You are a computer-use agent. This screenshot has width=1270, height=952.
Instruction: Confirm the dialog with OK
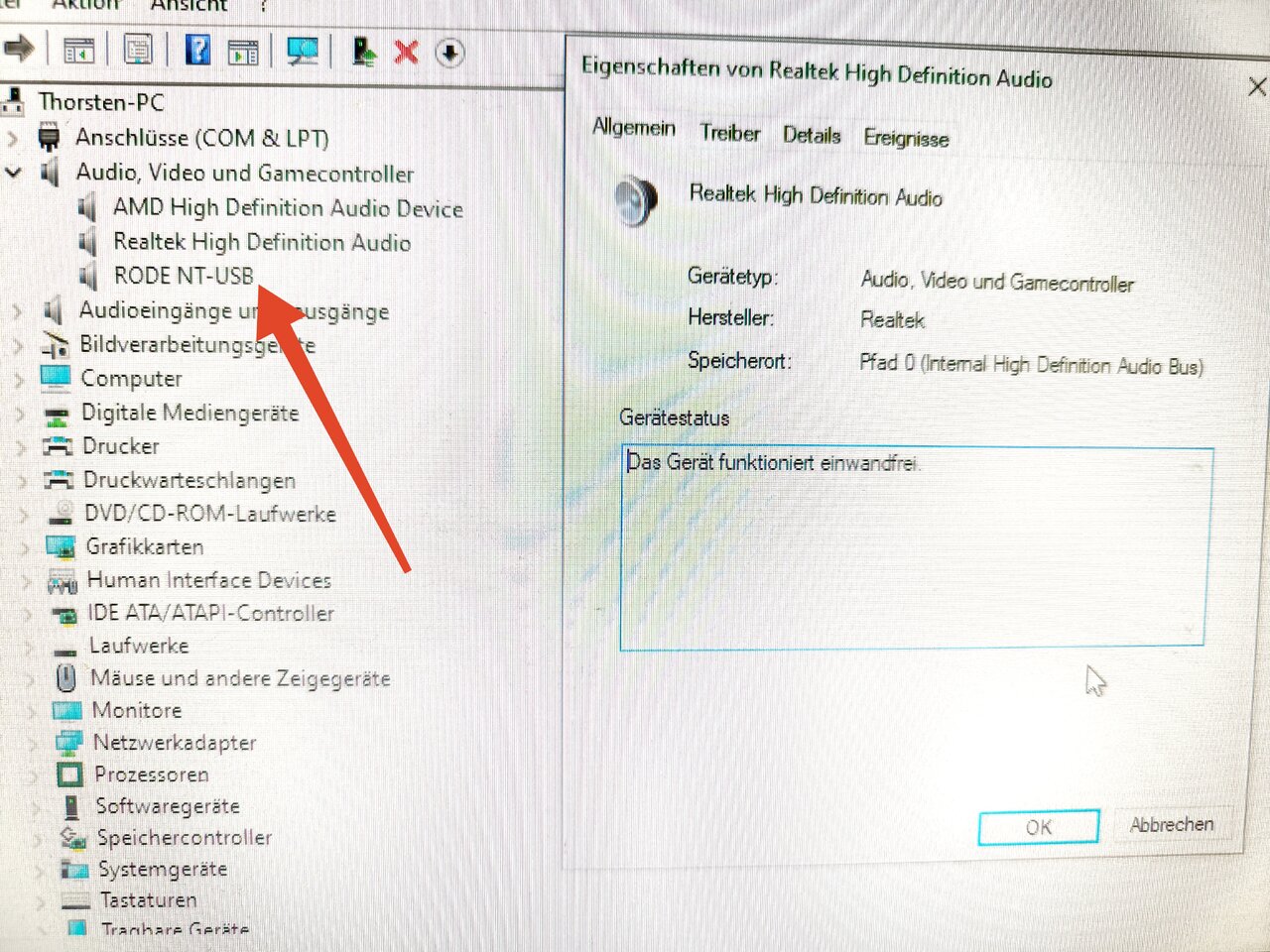[1039, 827]
